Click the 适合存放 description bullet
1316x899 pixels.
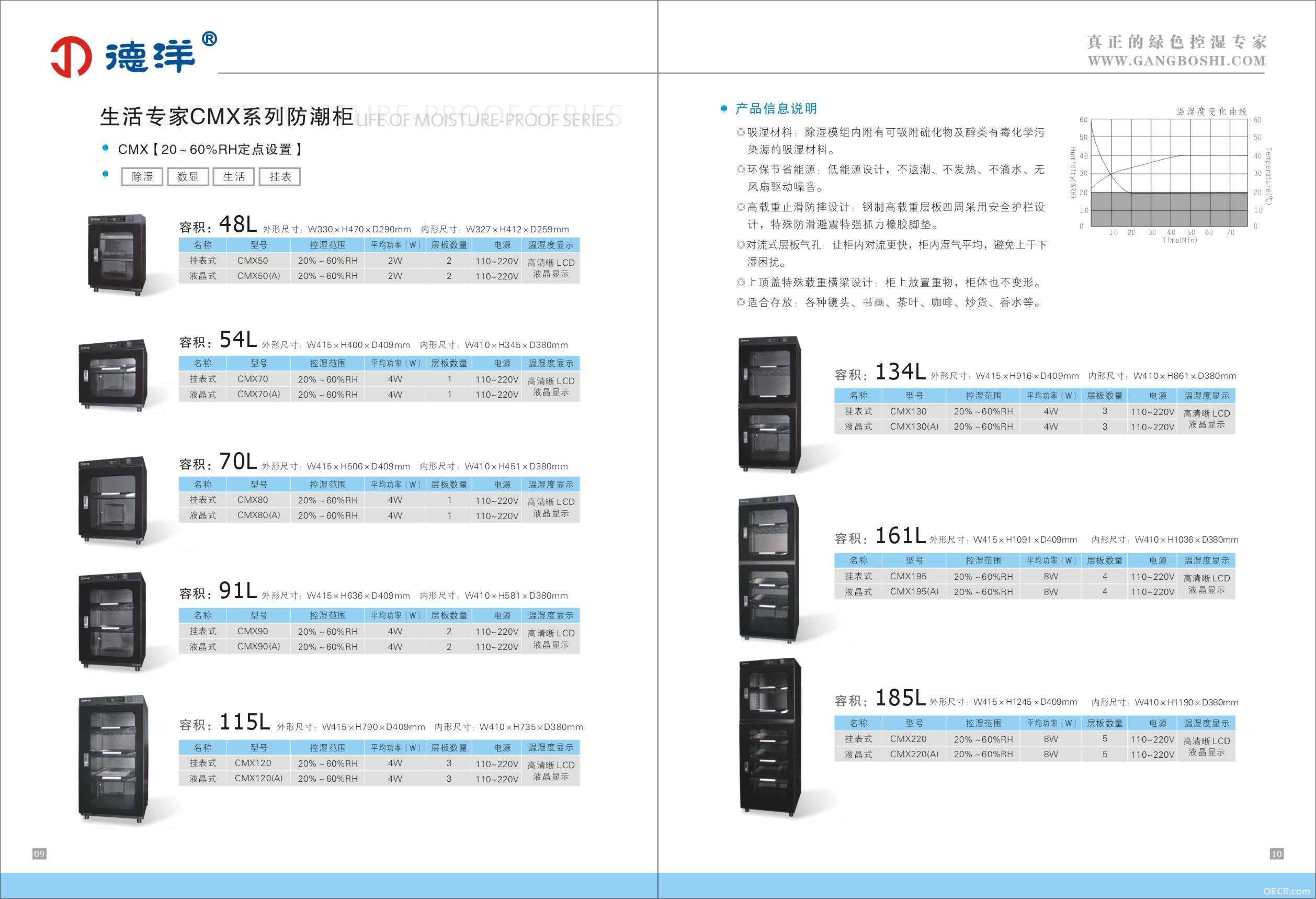tap(889, 302)
